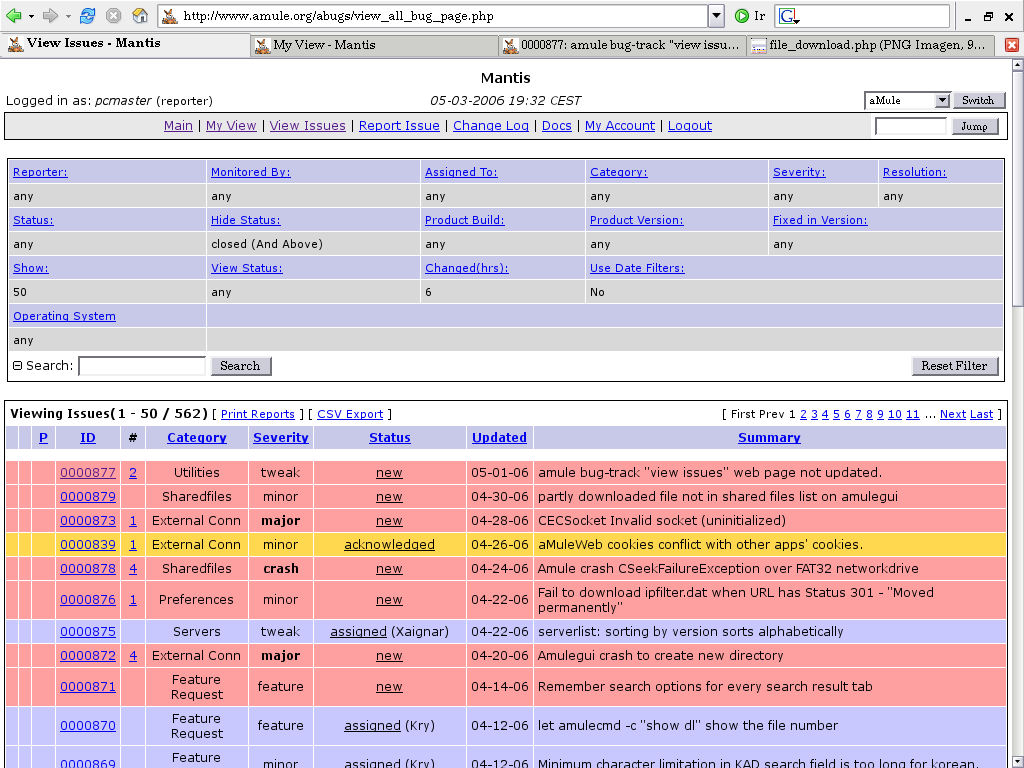Viewport: 1024px width, 768px height.
Task: Click the CSV Export link
Action: point(350,414)
